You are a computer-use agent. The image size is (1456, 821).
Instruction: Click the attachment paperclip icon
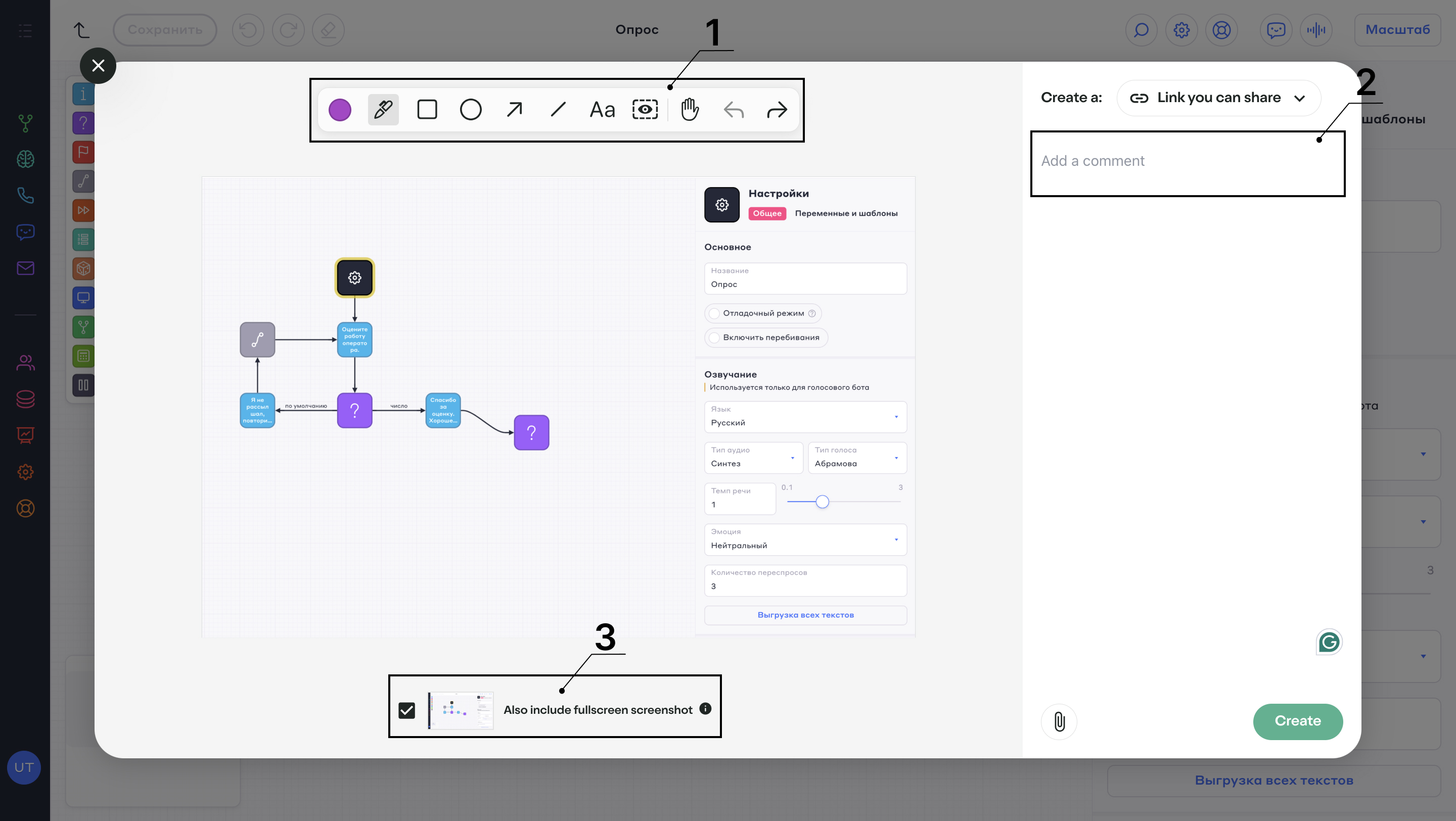(x=1059, y=721)
